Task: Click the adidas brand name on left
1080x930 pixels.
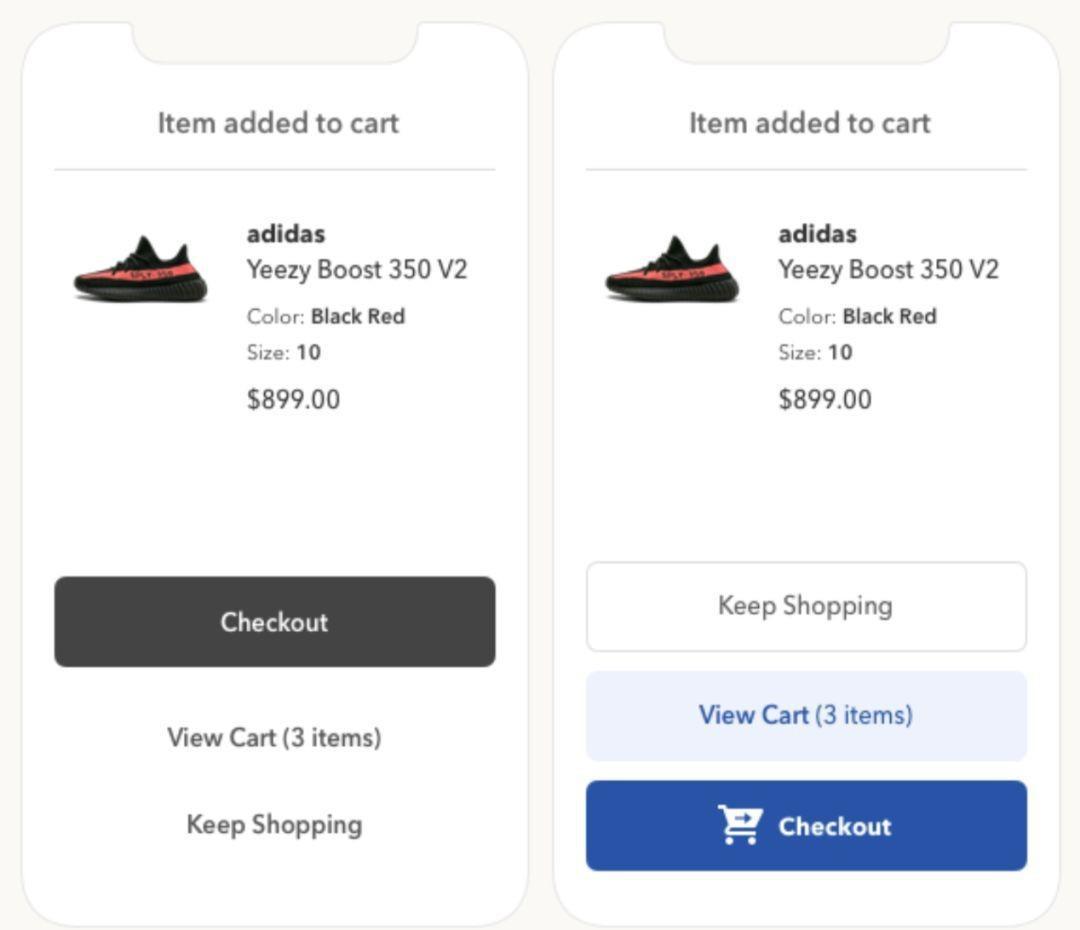Action: tap(286, 234)
